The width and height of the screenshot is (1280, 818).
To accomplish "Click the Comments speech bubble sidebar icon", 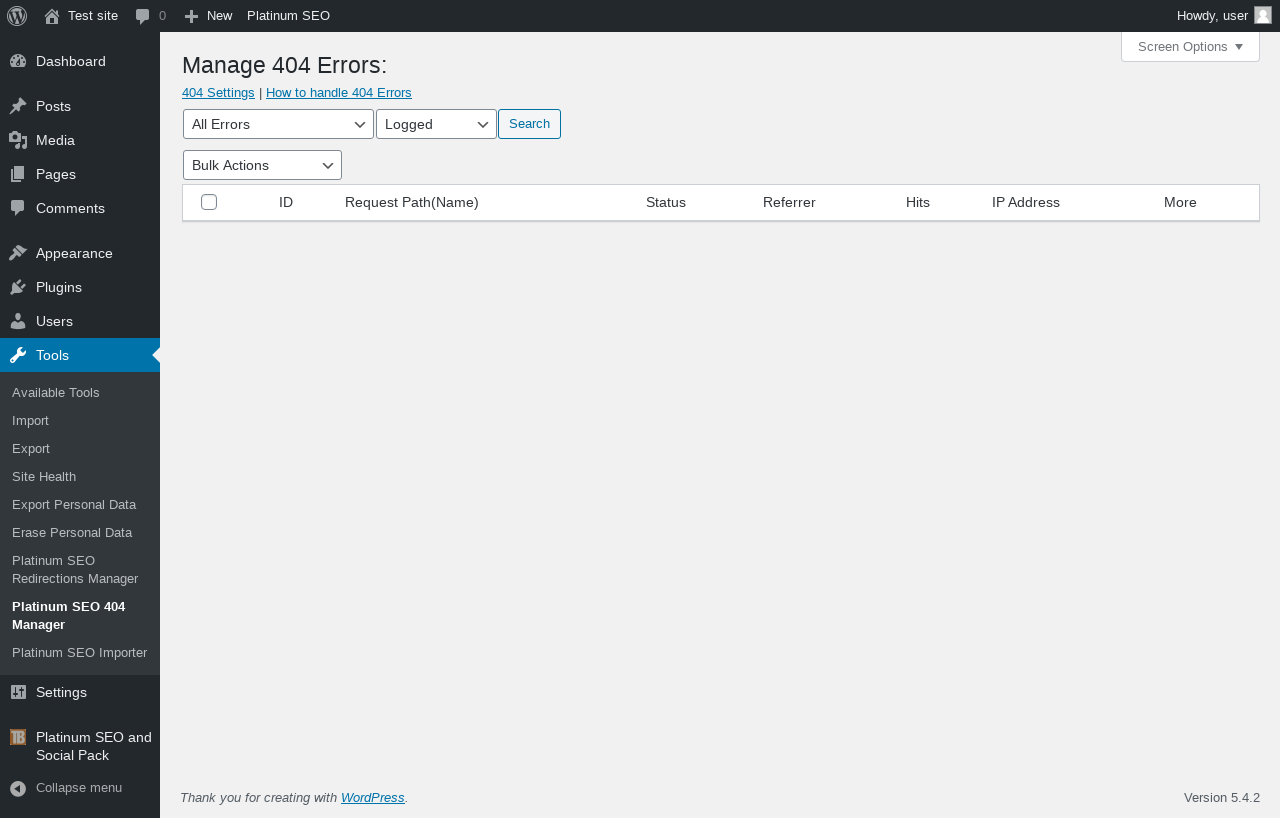I will pos(18,208).
